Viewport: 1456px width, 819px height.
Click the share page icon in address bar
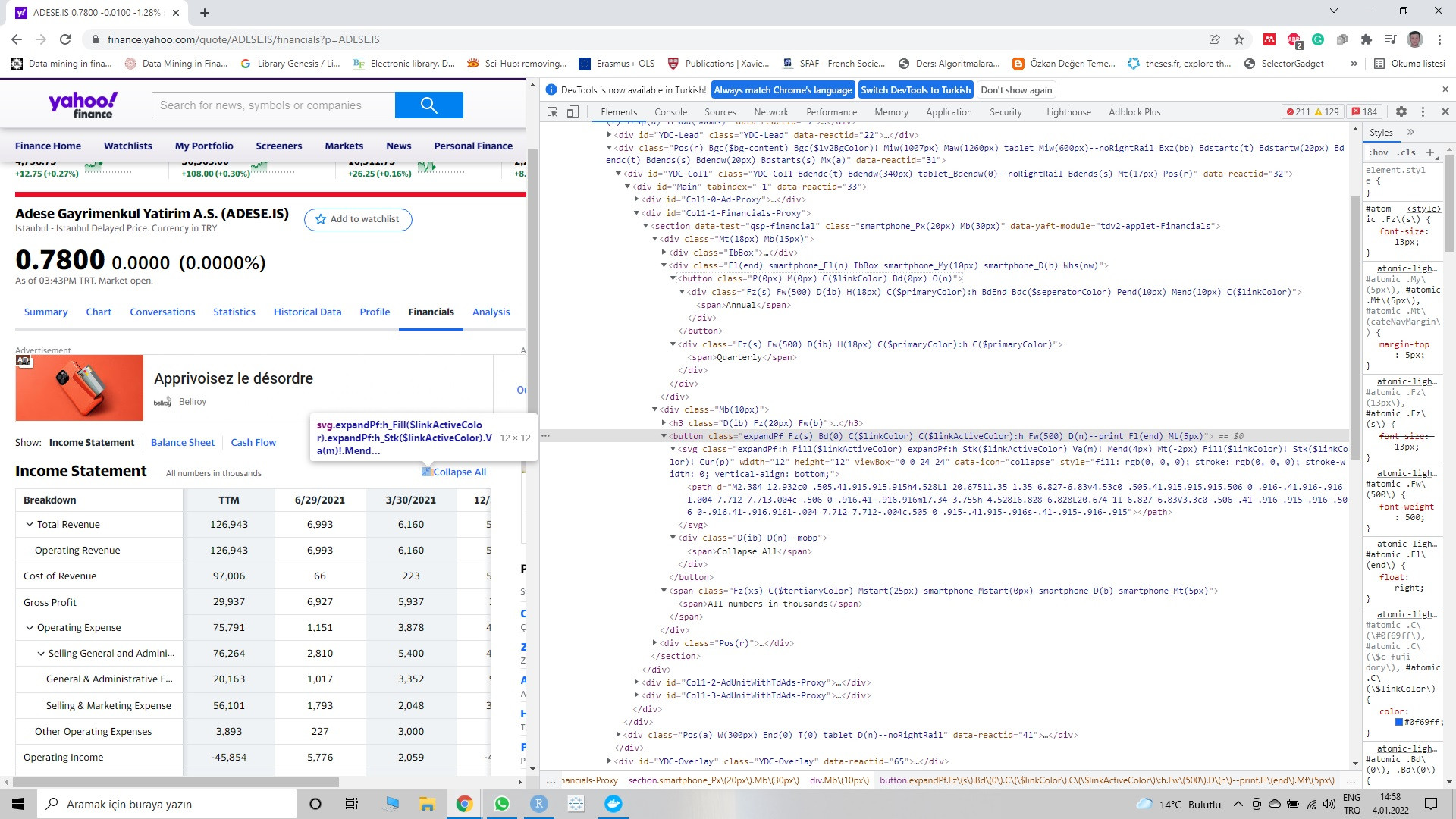(x=1214, y=39)
